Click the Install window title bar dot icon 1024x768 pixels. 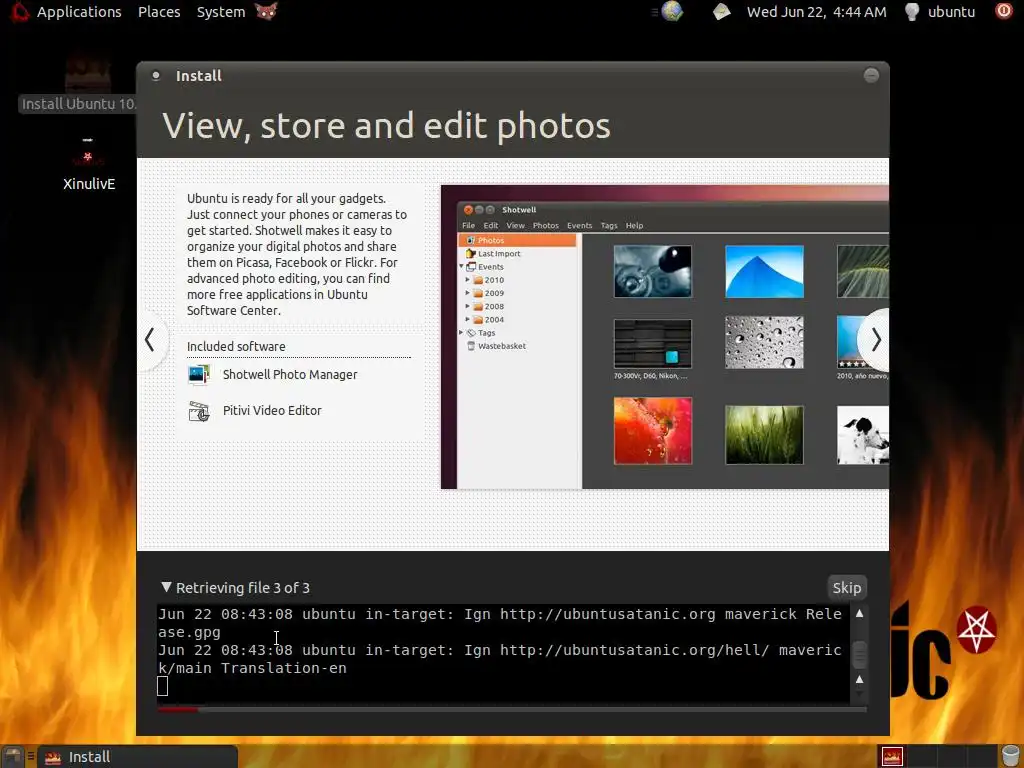click(x=156, y=76)
